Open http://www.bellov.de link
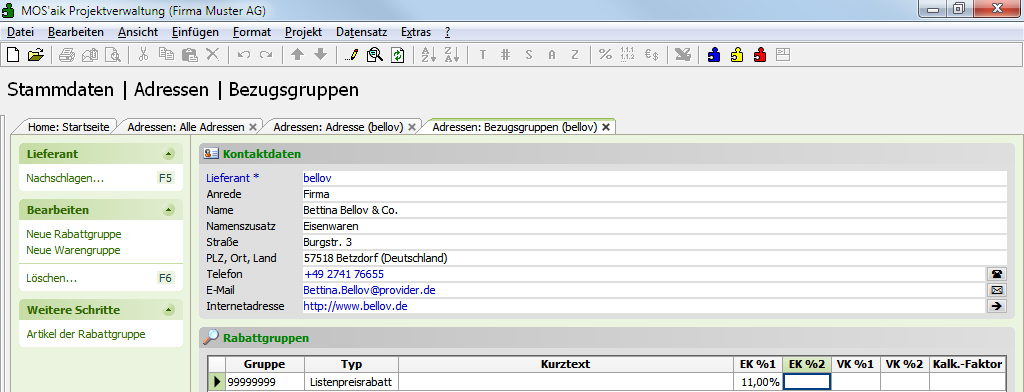Image resolution: width=1024 pixels, height=392 pixels. tap(355, 305)
